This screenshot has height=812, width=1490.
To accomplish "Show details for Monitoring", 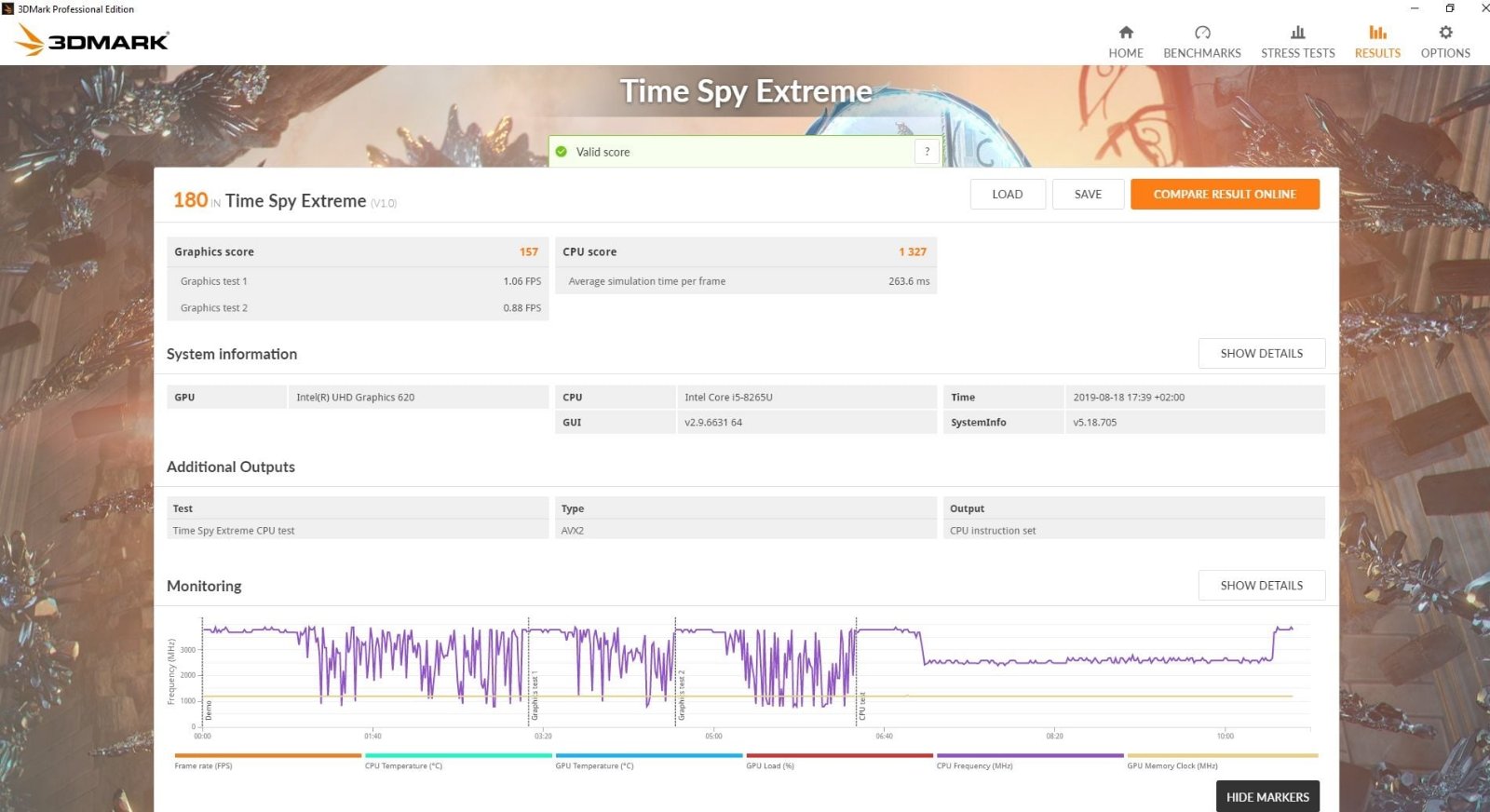I will [x=1261, y=585].
